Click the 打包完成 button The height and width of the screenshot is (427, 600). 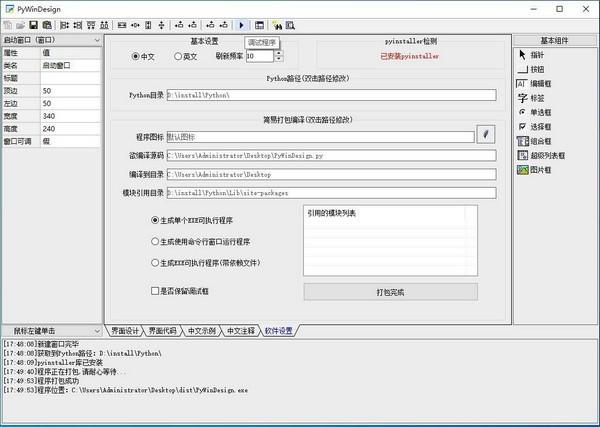pyautogui.click(x=391, y=292)
